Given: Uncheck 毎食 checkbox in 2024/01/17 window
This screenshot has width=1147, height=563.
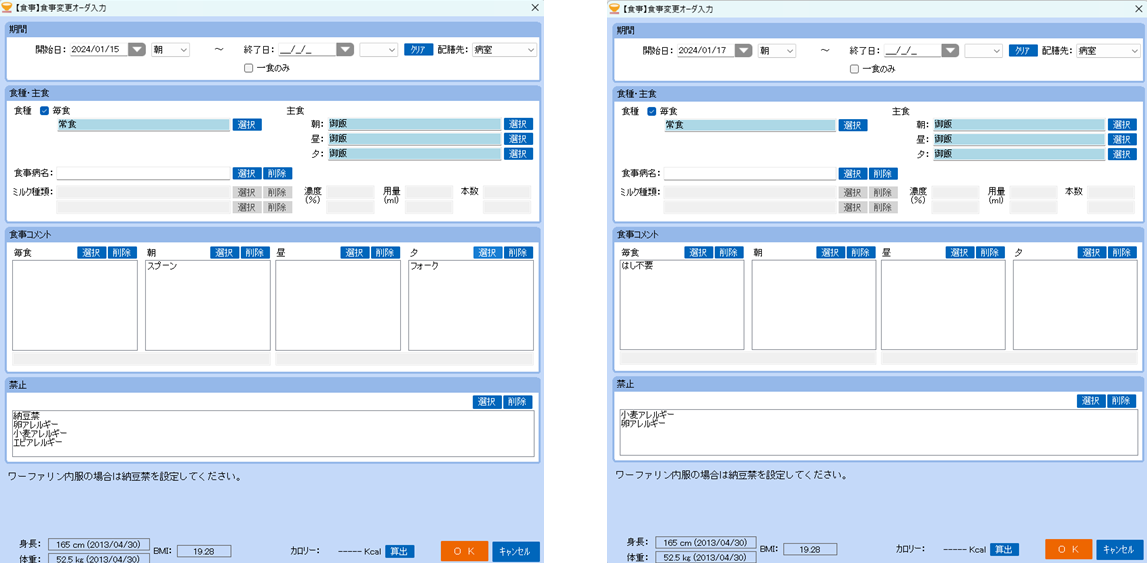Looking at the screenshot, I should click(651, 112).
